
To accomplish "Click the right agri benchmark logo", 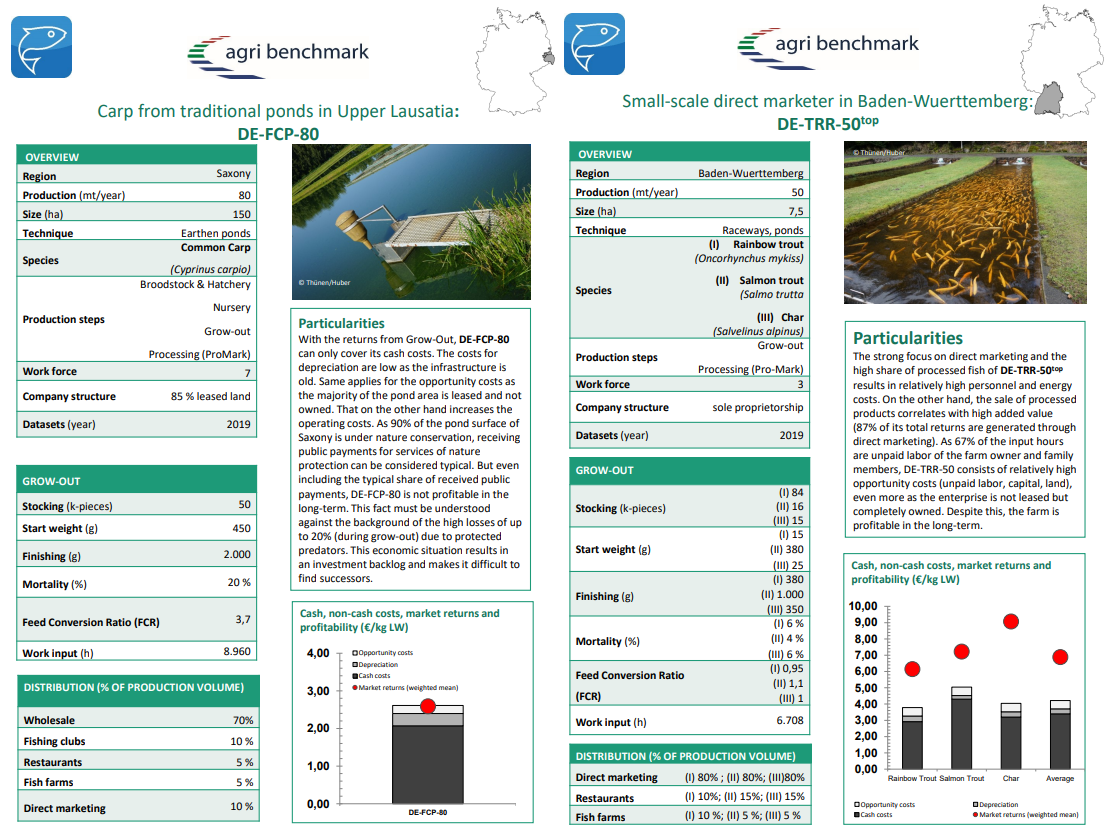I will click(x=828, y=48).
